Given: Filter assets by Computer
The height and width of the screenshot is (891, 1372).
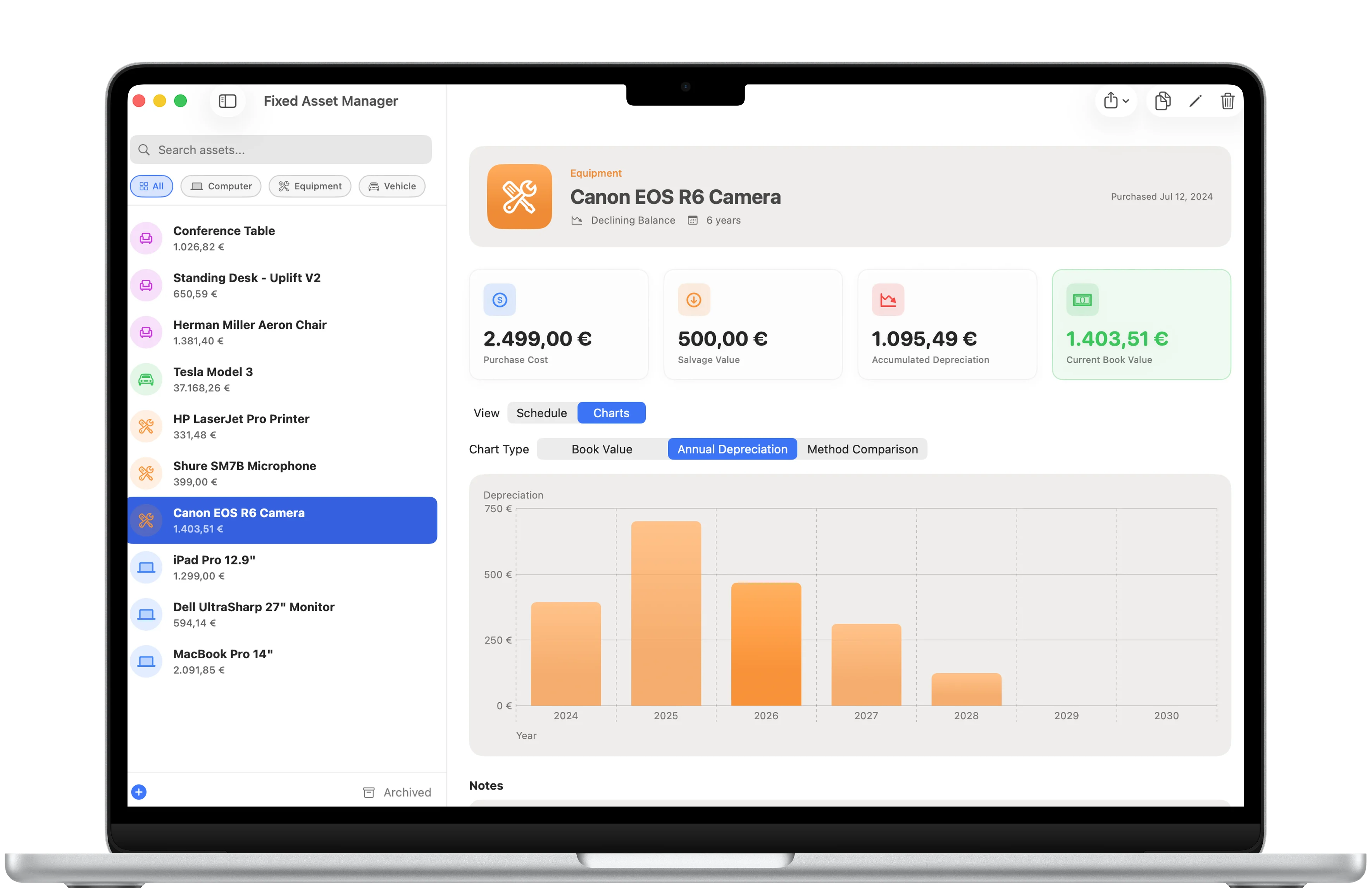Looking at the screenshot, I should 221,186.
